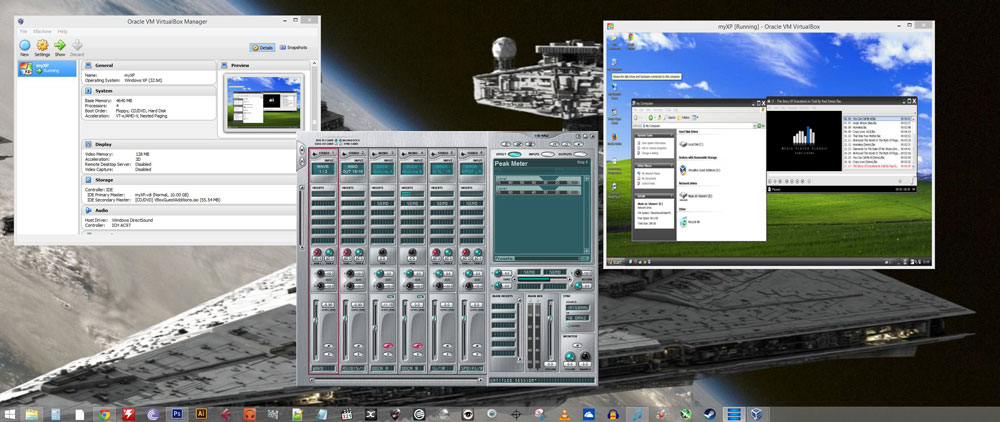Click the XP Start button in the VM
Viewport: 1000px width, 422px height.
[617, 262]
